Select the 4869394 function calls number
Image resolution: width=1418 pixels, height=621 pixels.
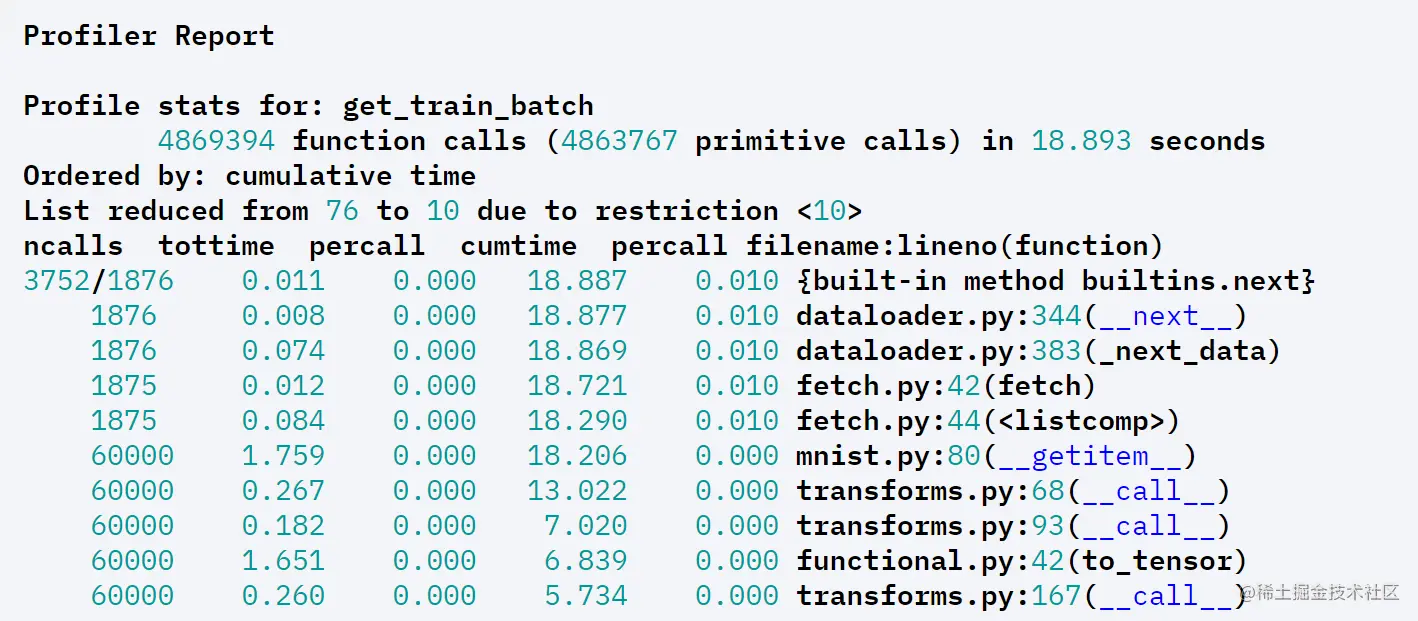click(216, 141)
